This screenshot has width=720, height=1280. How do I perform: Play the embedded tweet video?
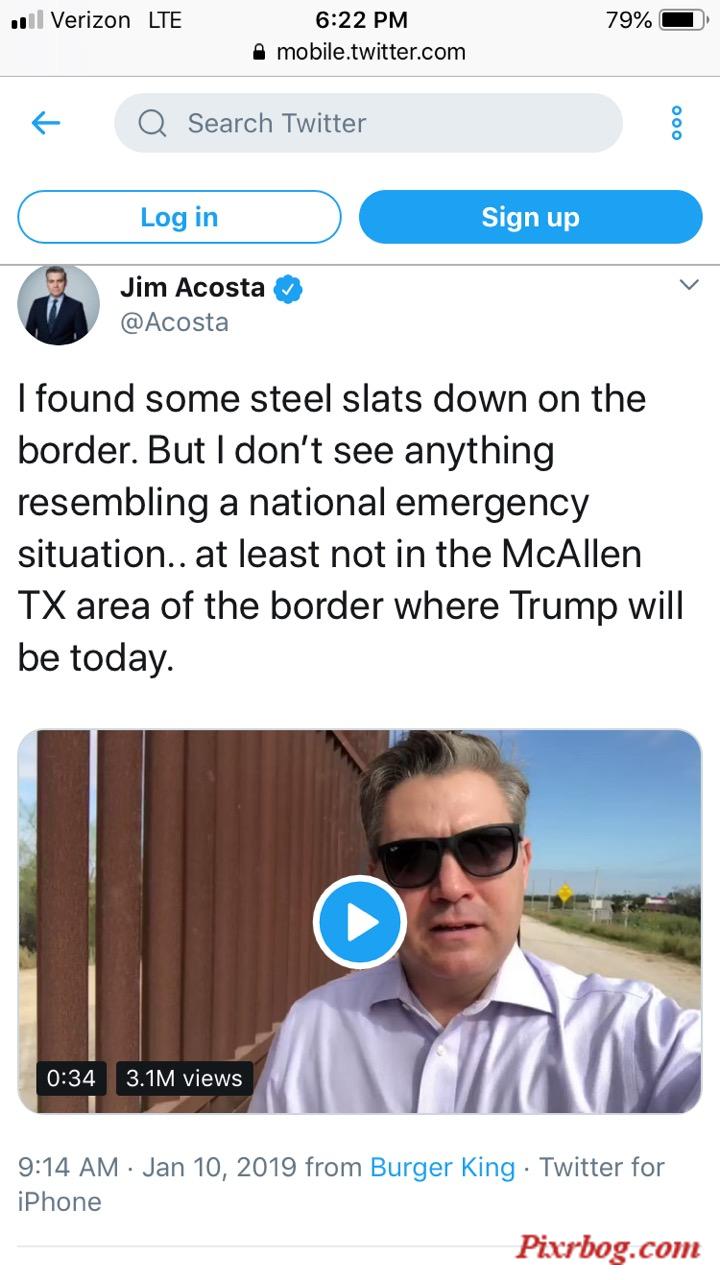click(x=359, y=922)
